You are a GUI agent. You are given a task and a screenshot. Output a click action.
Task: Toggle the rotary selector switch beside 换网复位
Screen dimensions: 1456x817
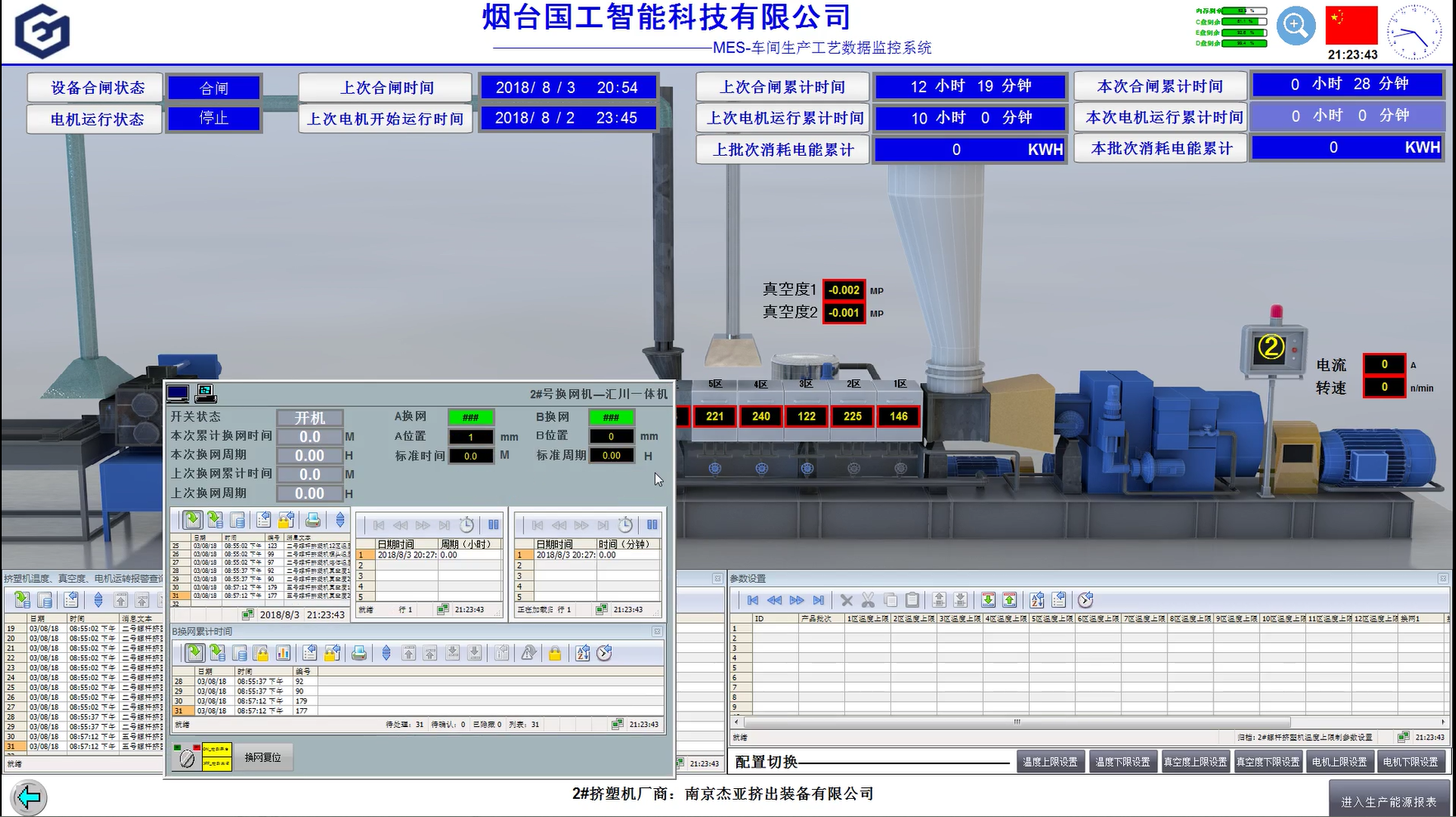pyautogui.click(x=187, y=758)
